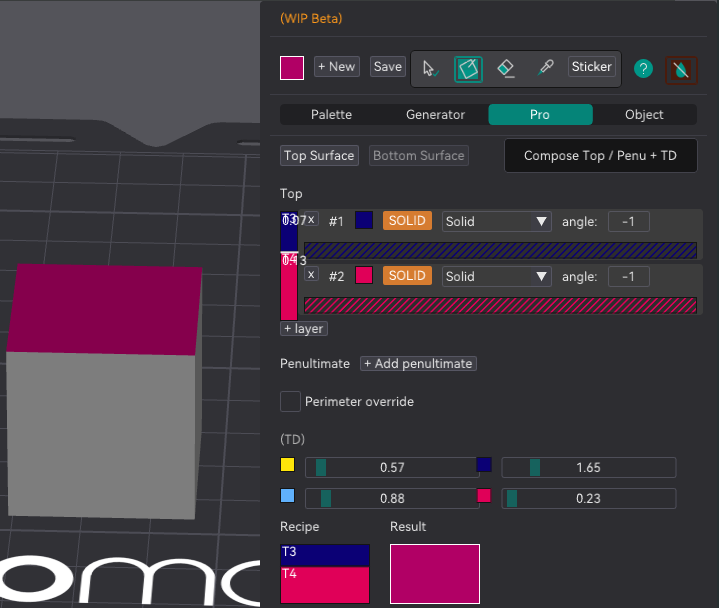Open layer #2 pink color swatch
The image size is (719, 608).
tap(364, 275)
